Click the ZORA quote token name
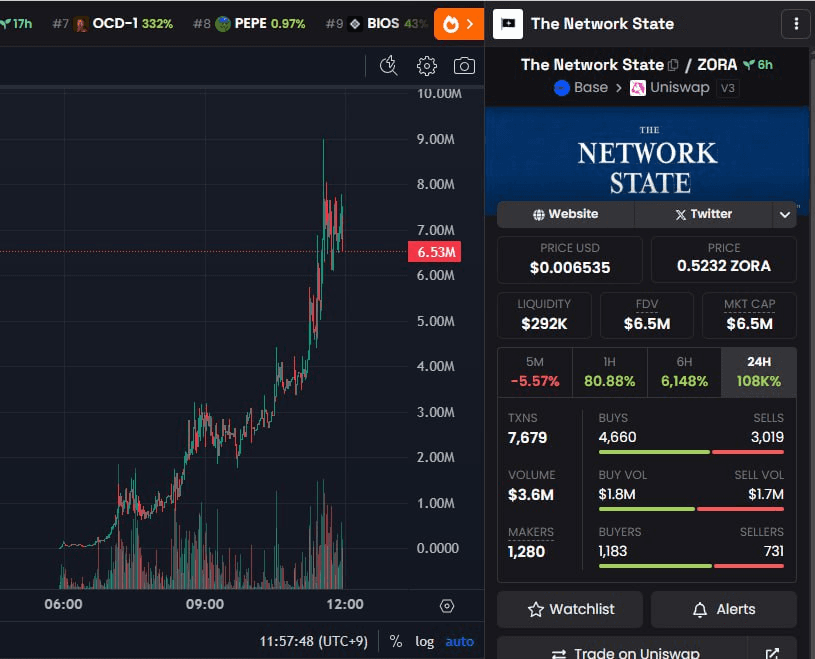815x659 pixels. click(x=717, y=64)
